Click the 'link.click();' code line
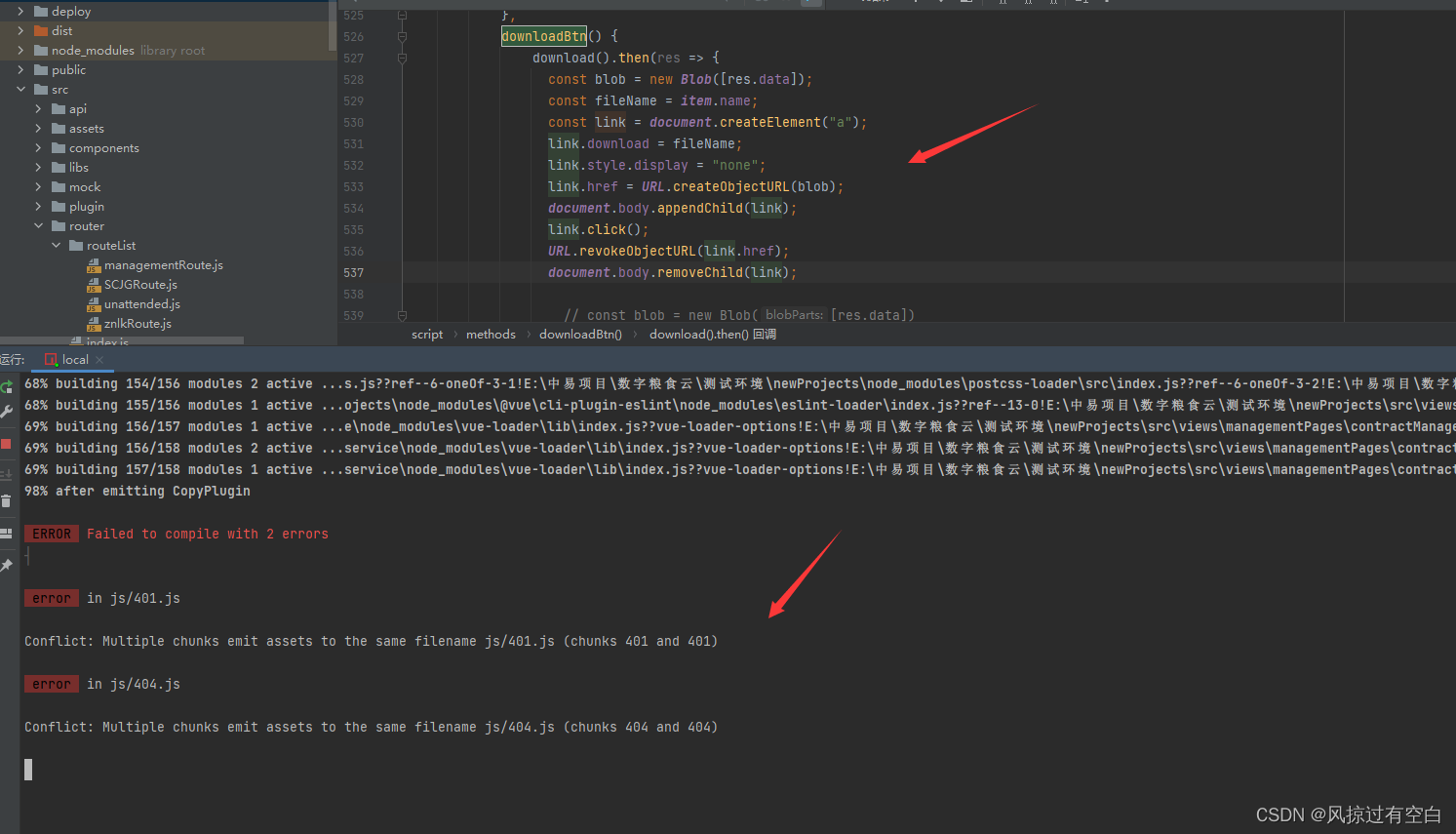 598,230
